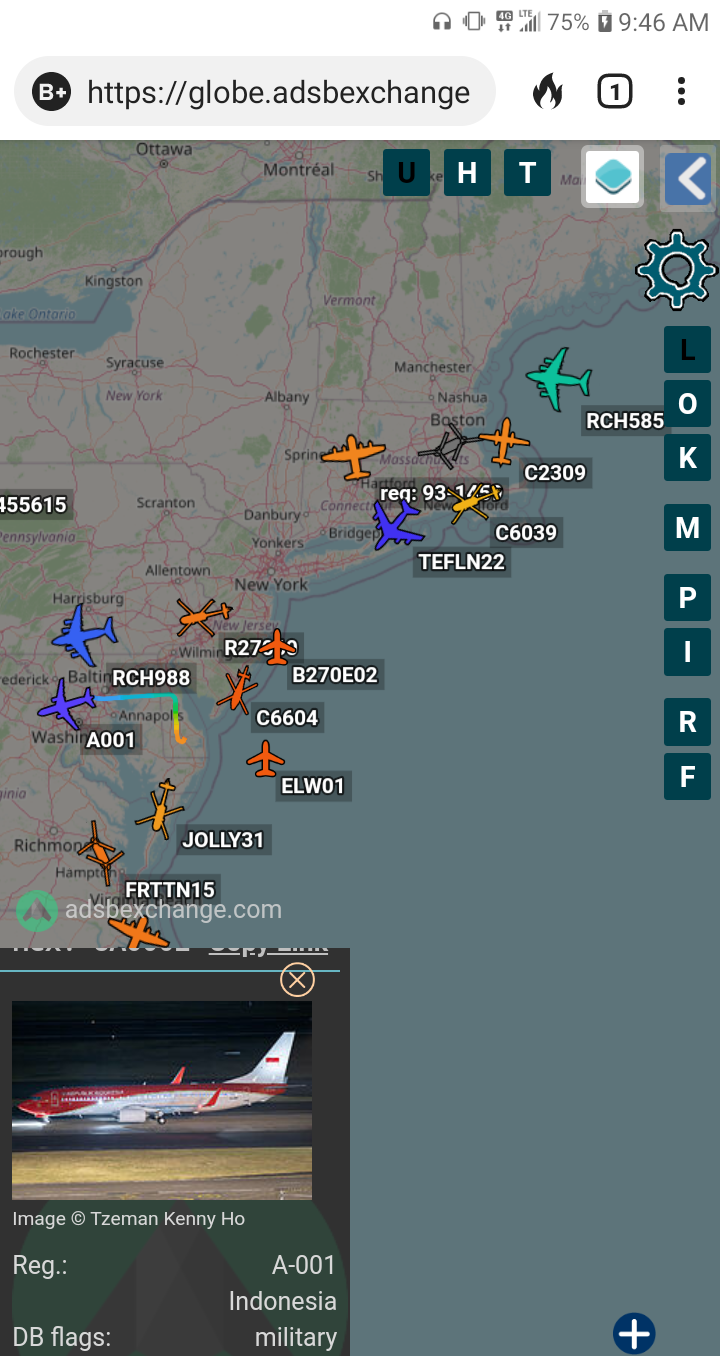Open browser tab switcher

pyautogui.click(x=614, y=92)
